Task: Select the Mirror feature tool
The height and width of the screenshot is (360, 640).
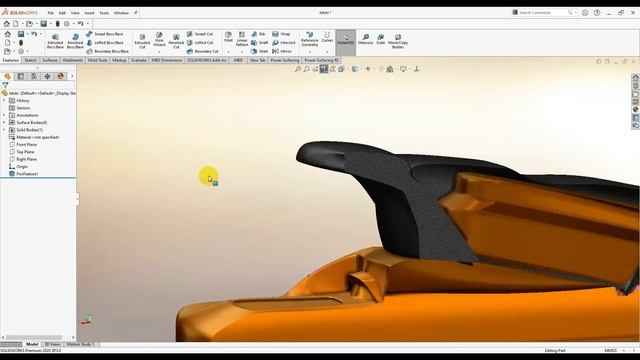Action: click(282, 51)
